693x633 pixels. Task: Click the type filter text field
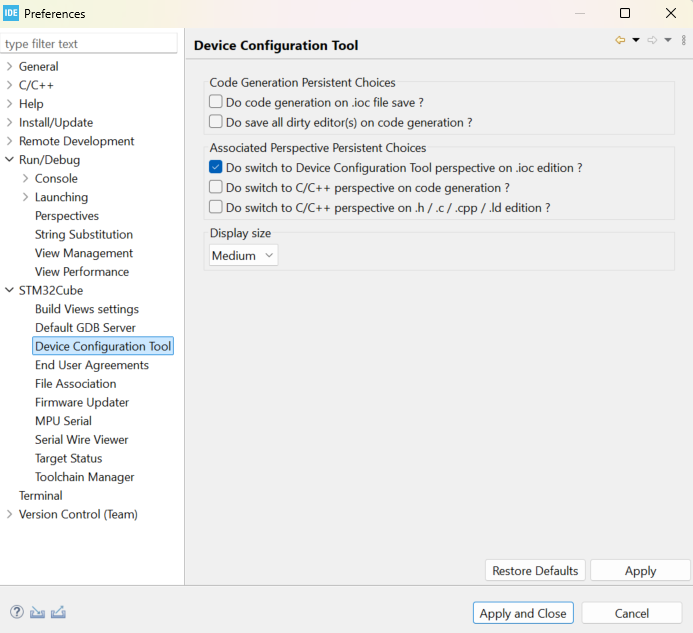(90, 44)
